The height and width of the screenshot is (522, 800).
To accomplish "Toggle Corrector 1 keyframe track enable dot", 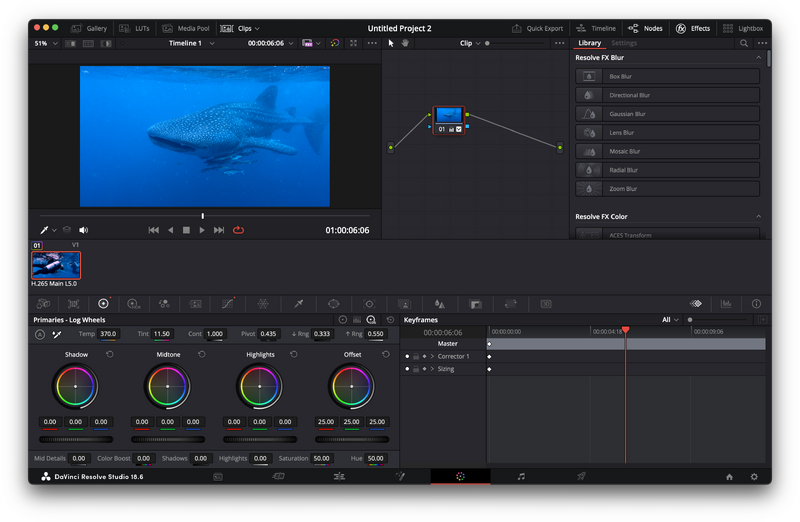I will (x=407, y=356).
